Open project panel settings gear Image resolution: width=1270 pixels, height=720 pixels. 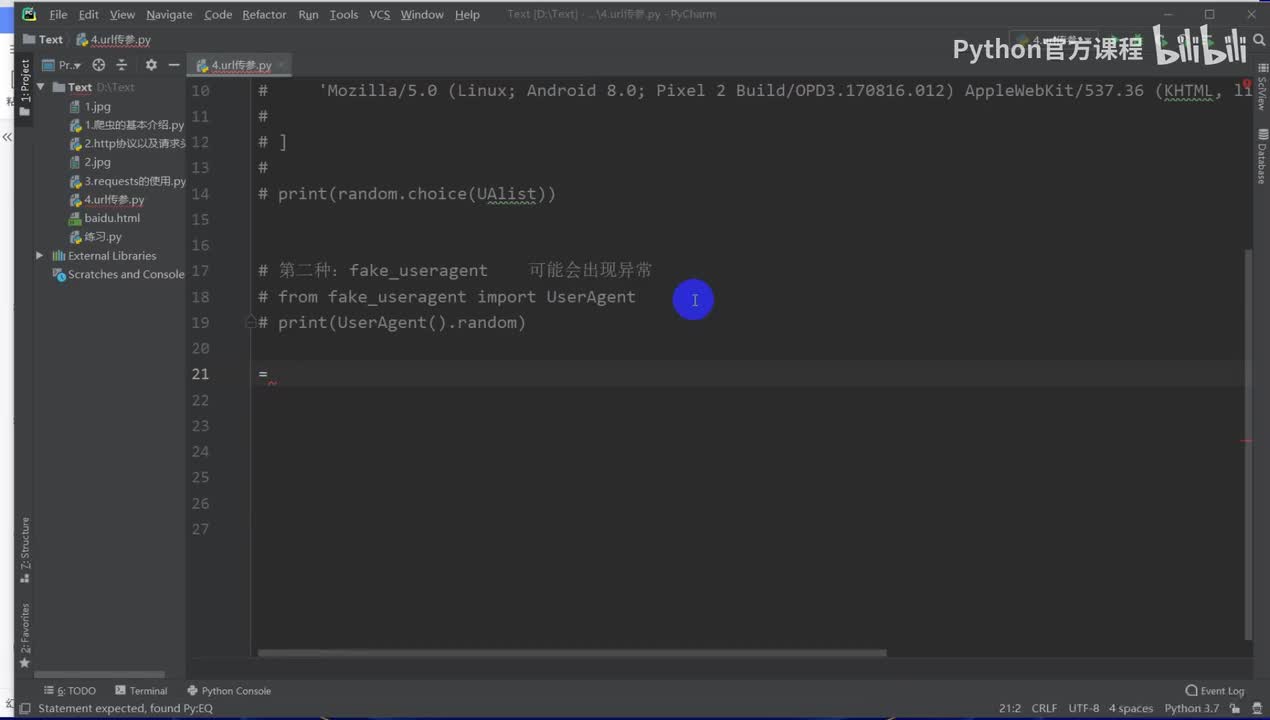[151, 65]
